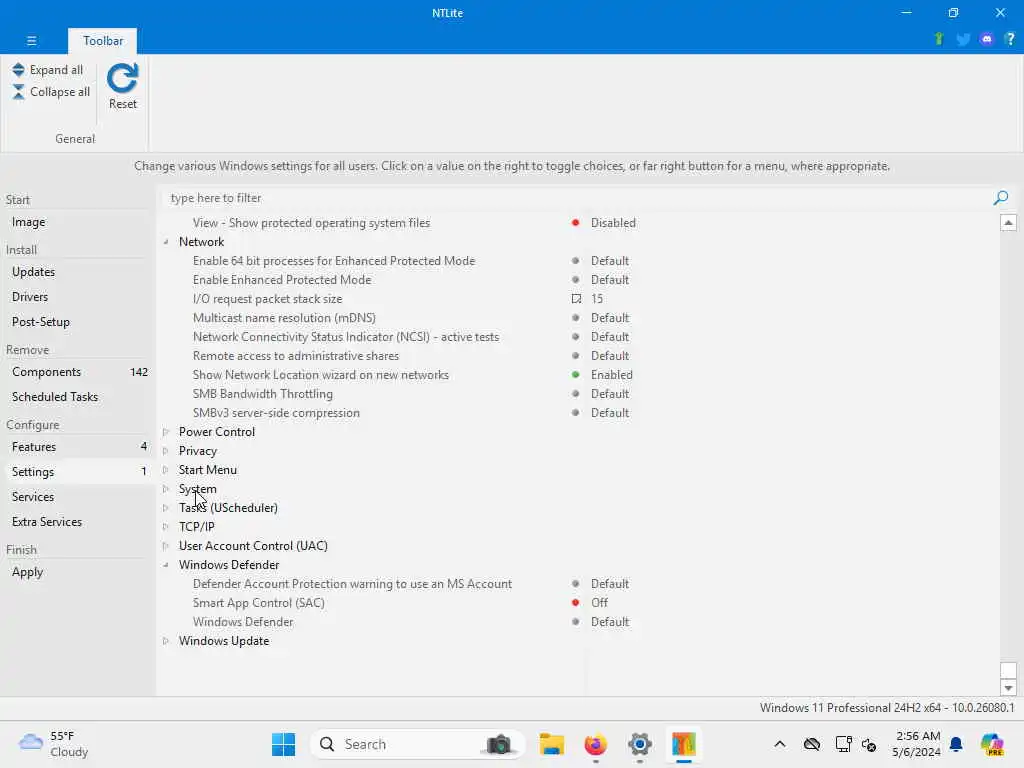1024x768 pixels.
Task: Toggle SMB Bandwidth Throttling value
Action: 610,394
